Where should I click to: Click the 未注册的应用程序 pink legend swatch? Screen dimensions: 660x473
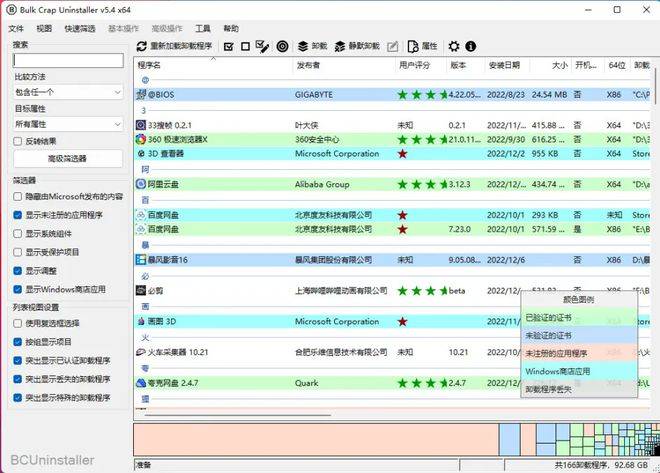click(579, 353)
